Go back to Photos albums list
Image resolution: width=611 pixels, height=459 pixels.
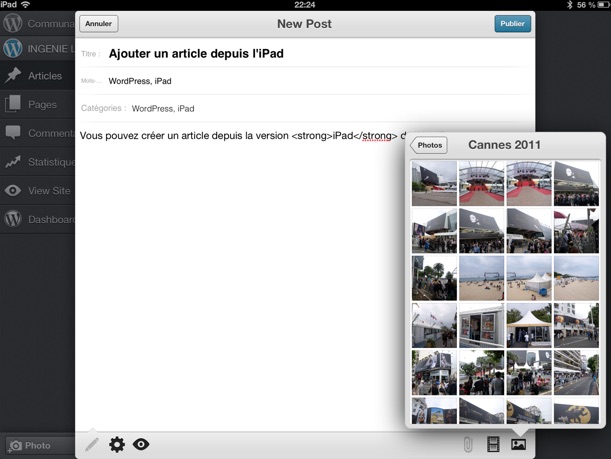pyautogui.click(x=428, y=145)
